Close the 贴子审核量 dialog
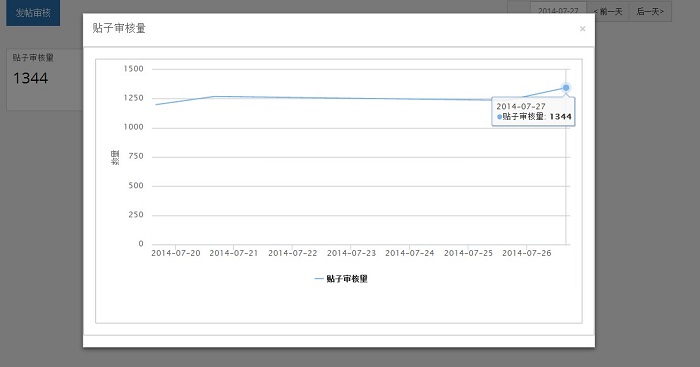This screenshot has height=367, width=700. coord(582,29)
